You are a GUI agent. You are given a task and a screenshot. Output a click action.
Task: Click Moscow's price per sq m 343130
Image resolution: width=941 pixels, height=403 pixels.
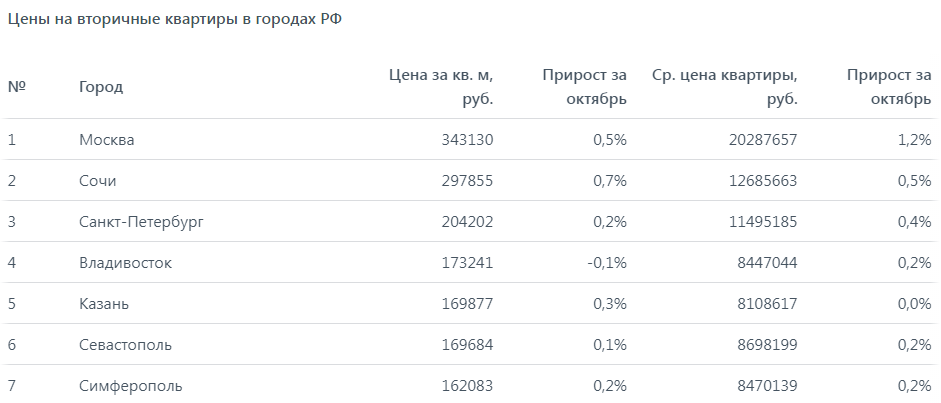(x=467, y=140)
